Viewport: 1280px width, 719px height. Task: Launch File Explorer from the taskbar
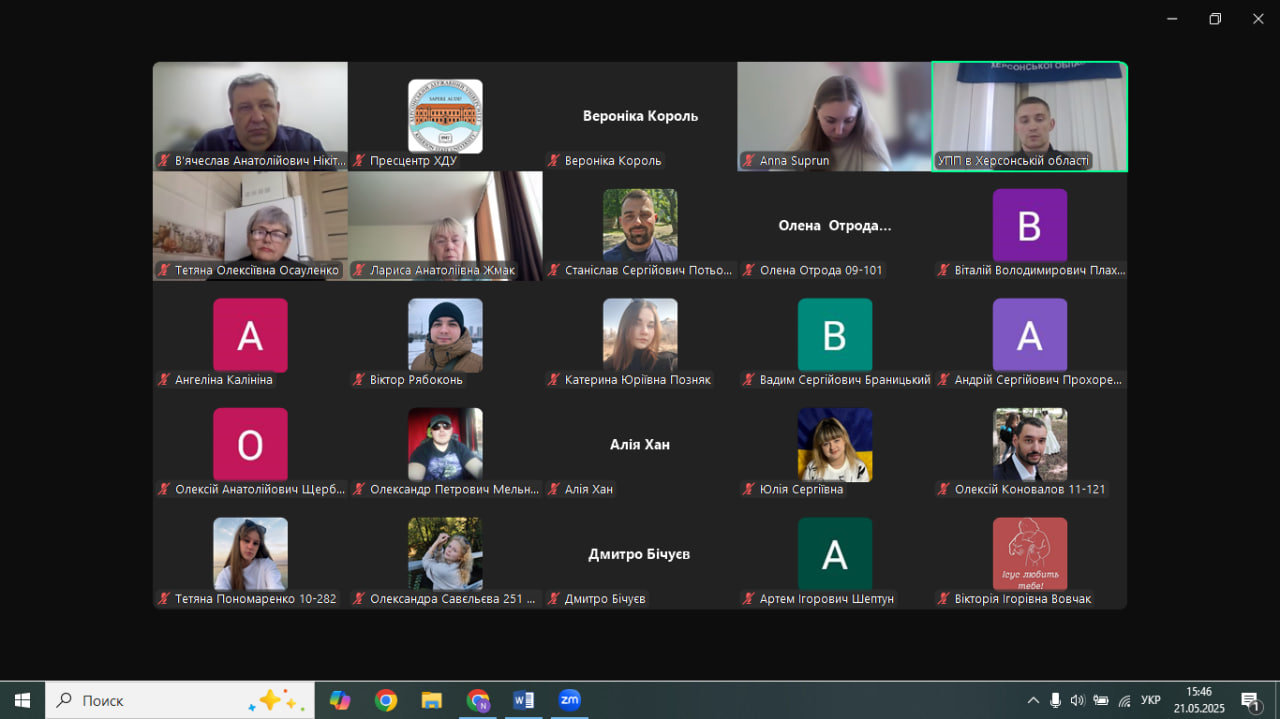click(431, 700)
